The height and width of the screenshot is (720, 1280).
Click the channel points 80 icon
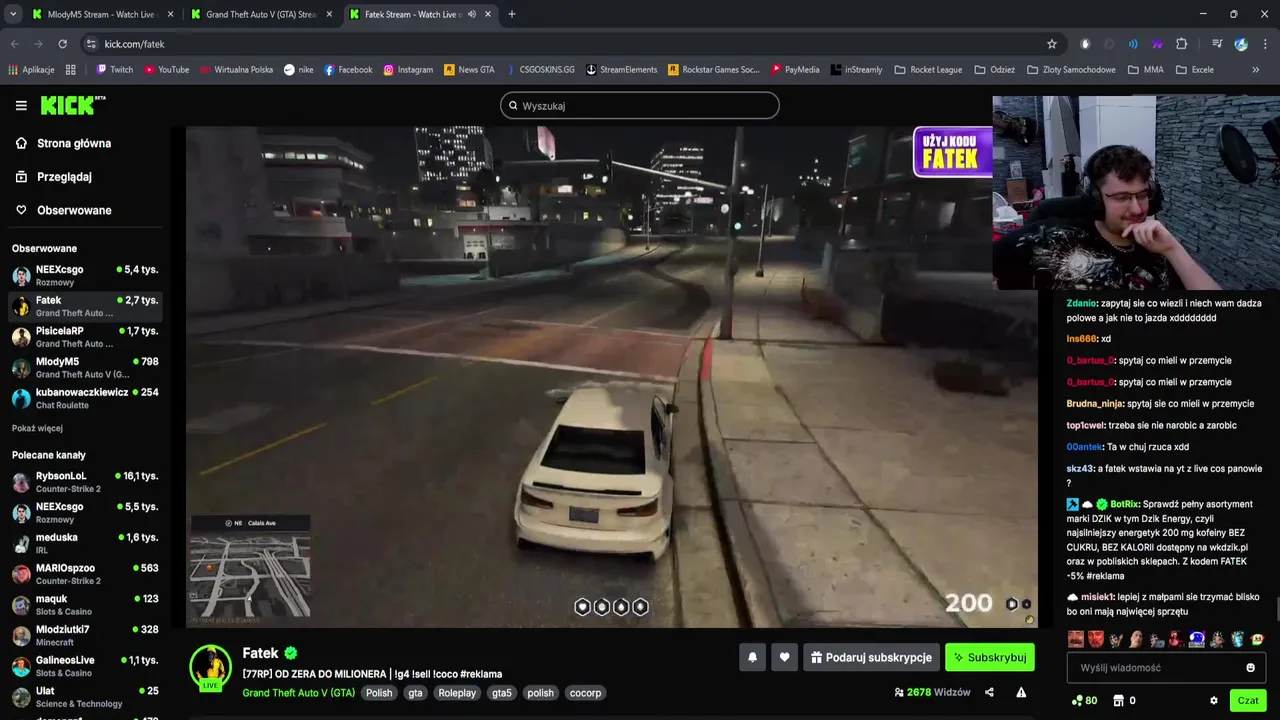tap(1084, 701)
